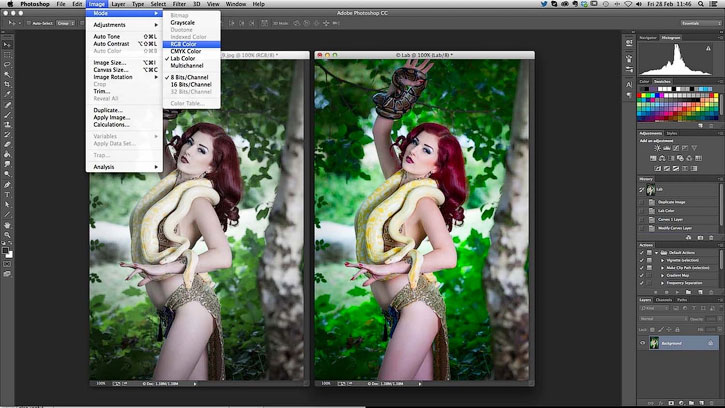725x408 pixels.
Task: Expand the Make Clip Path action
Action: pos(662,268)
